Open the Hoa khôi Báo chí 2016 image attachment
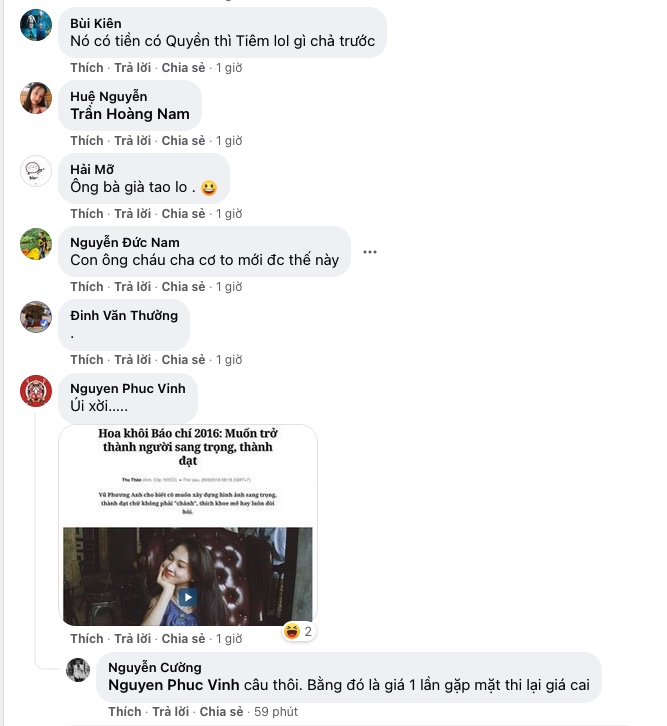Viewport: 667px width, 726px height. tap(188, 525)
